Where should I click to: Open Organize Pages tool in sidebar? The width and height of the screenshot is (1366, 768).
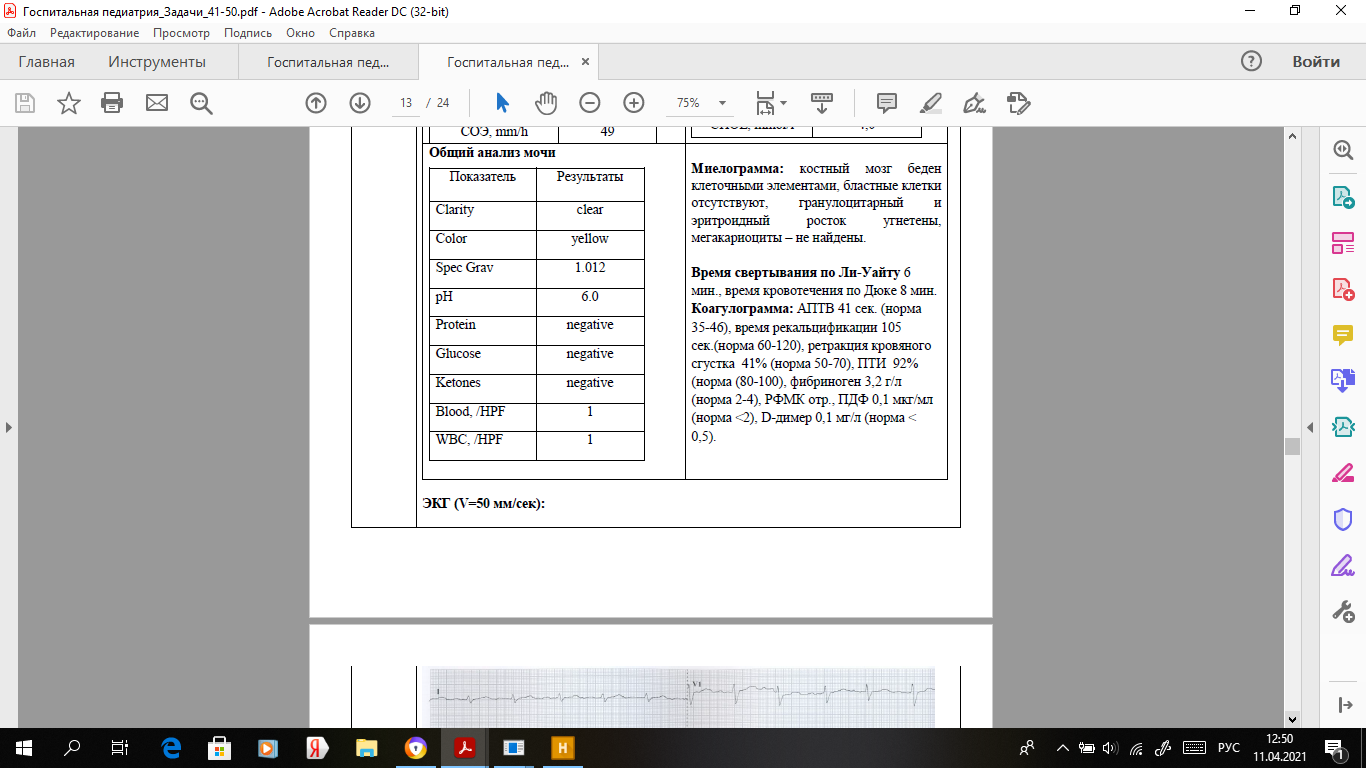point(1343,243)
